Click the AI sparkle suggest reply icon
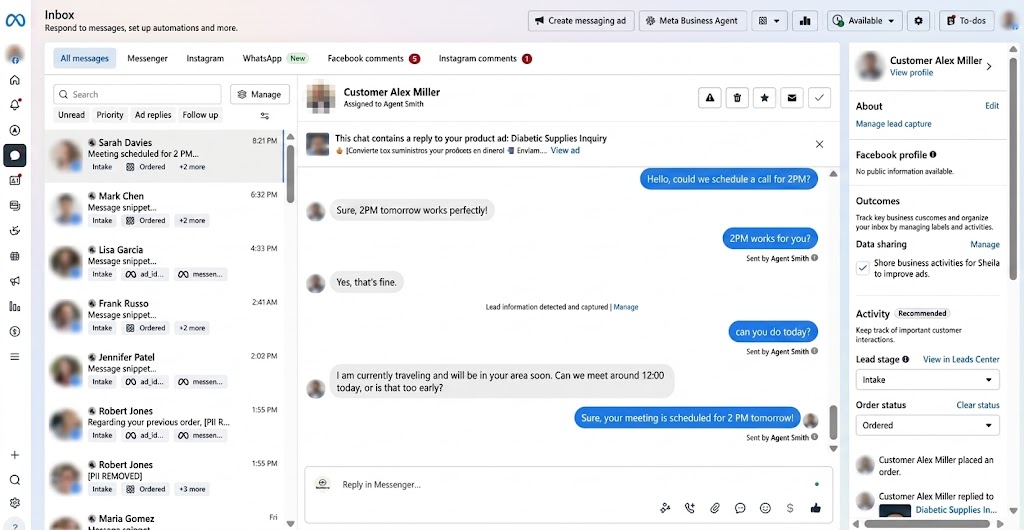Image resolution: width=1024 pixels, height=530 pixels. (665, 508)
